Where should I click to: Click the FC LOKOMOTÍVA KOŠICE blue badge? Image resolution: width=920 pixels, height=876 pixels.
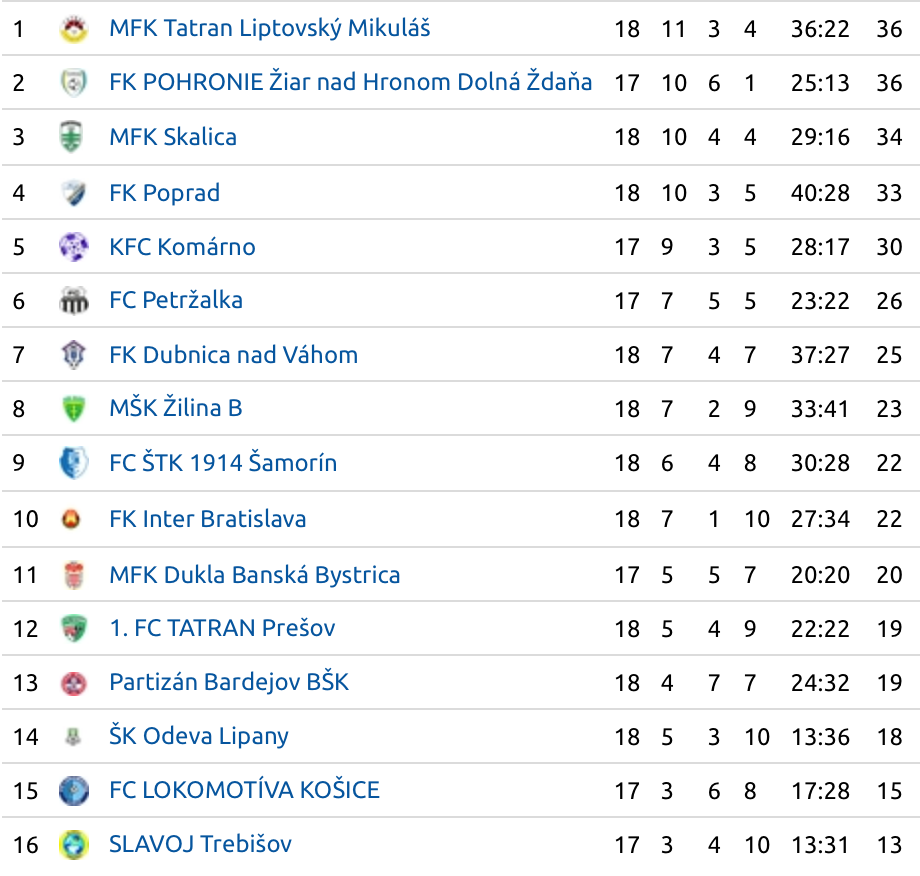[74, 790]
